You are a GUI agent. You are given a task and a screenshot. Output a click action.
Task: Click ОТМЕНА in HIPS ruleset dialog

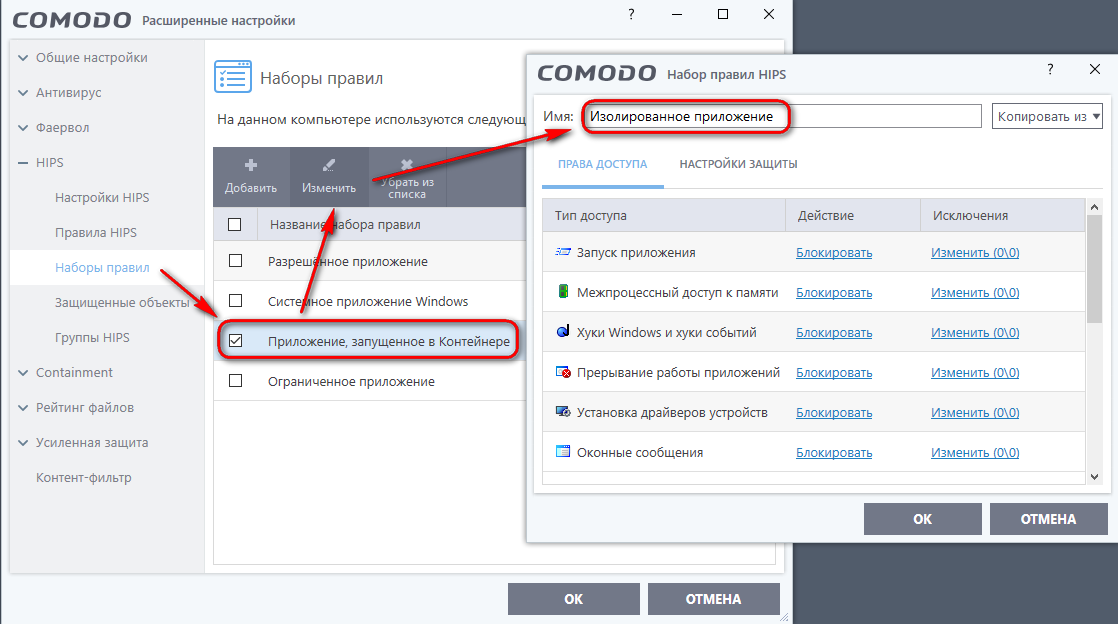pyautogui.click(x=1048, y=518)
